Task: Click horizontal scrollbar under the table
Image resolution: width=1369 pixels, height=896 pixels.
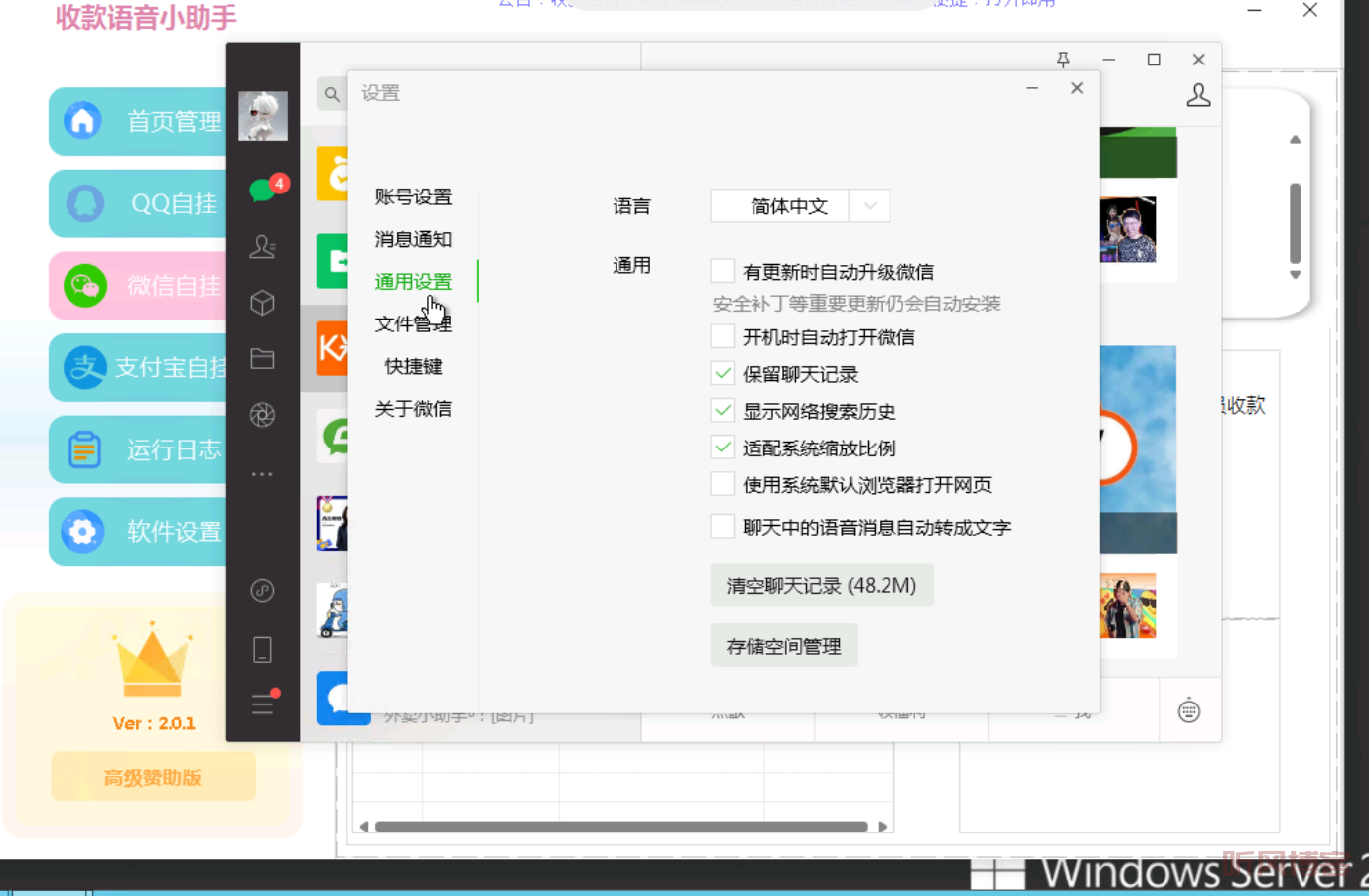Action: tap(621, 826)
